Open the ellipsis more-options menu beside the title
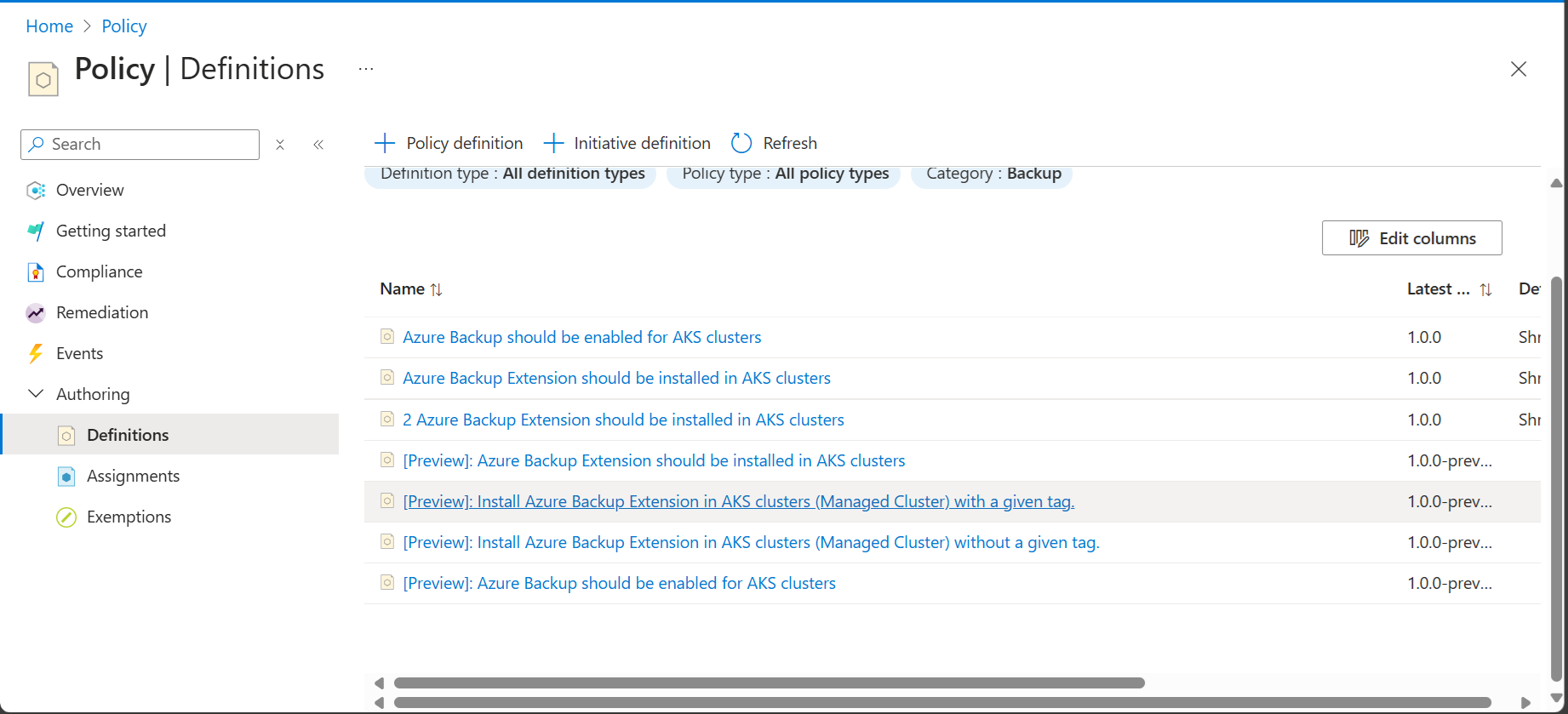Viewport: 1568px width, 714px height. [x=366, y=69]
